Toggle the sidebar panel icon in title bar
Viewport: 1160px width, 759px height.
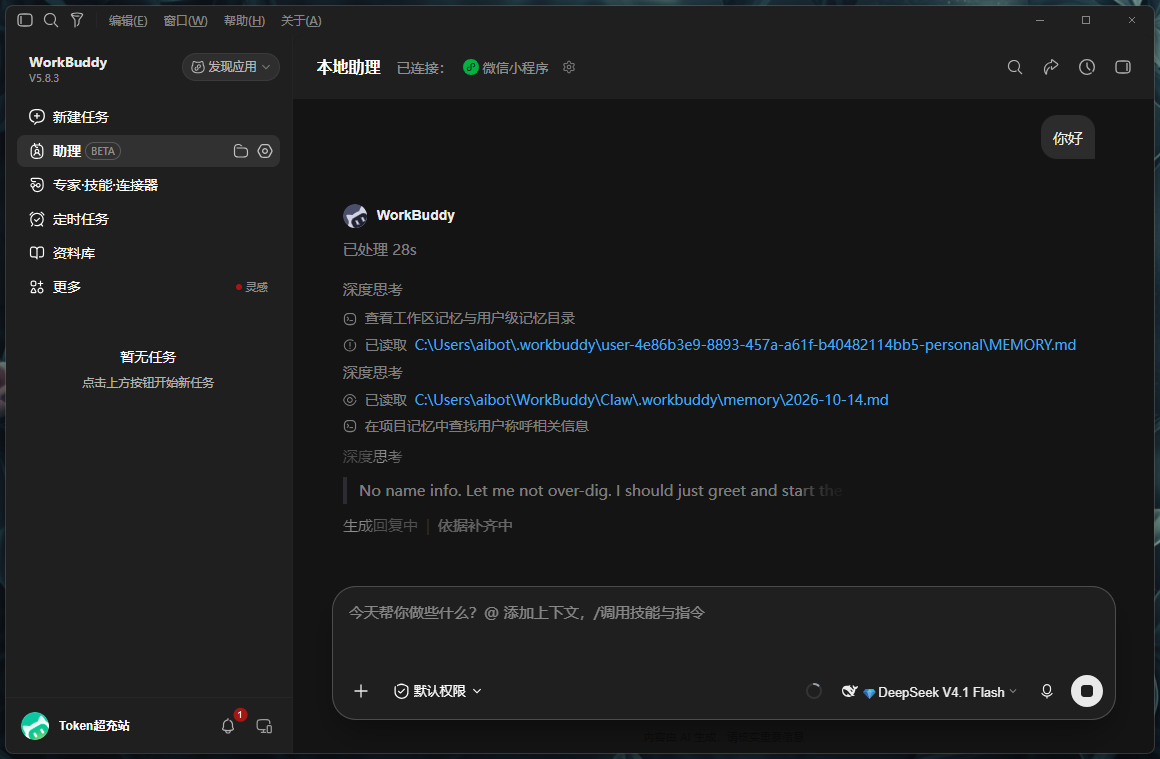tap(24, 20)
